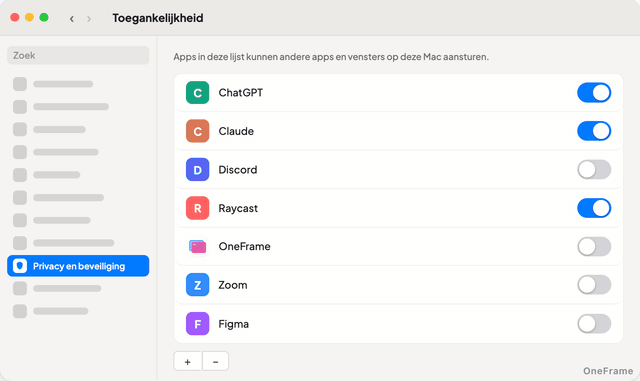Enable accessibility access for Figma
The width and height of the screenshot is (640, 381).
(594, 324)
